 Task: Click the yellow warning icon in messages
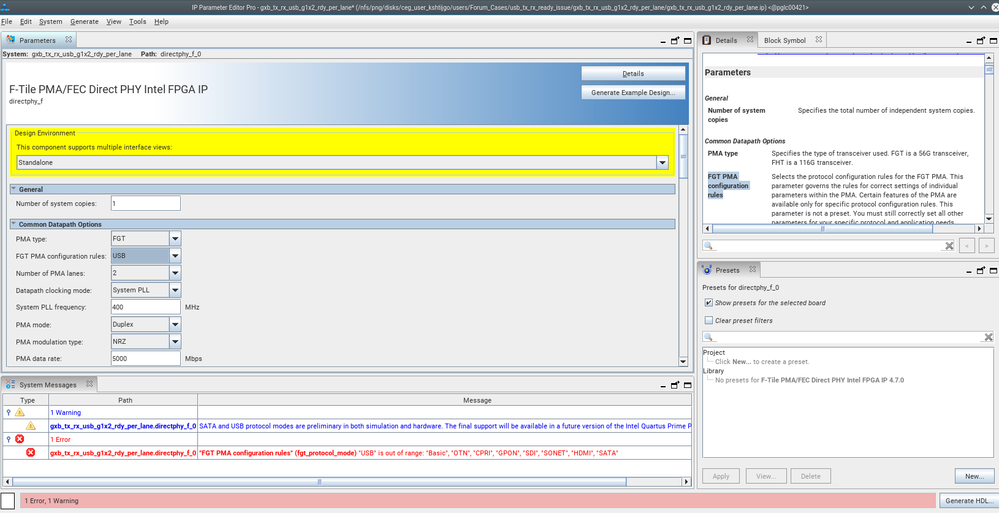(x=30, y=426)
